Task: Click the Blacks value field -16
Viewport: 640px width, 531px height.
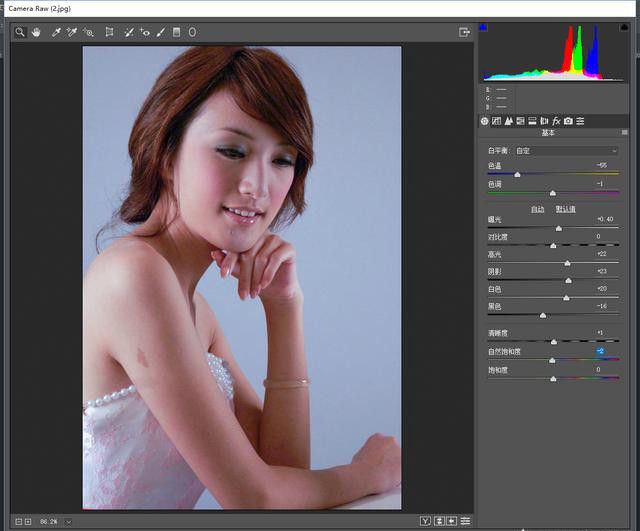Action: (602, 306)
